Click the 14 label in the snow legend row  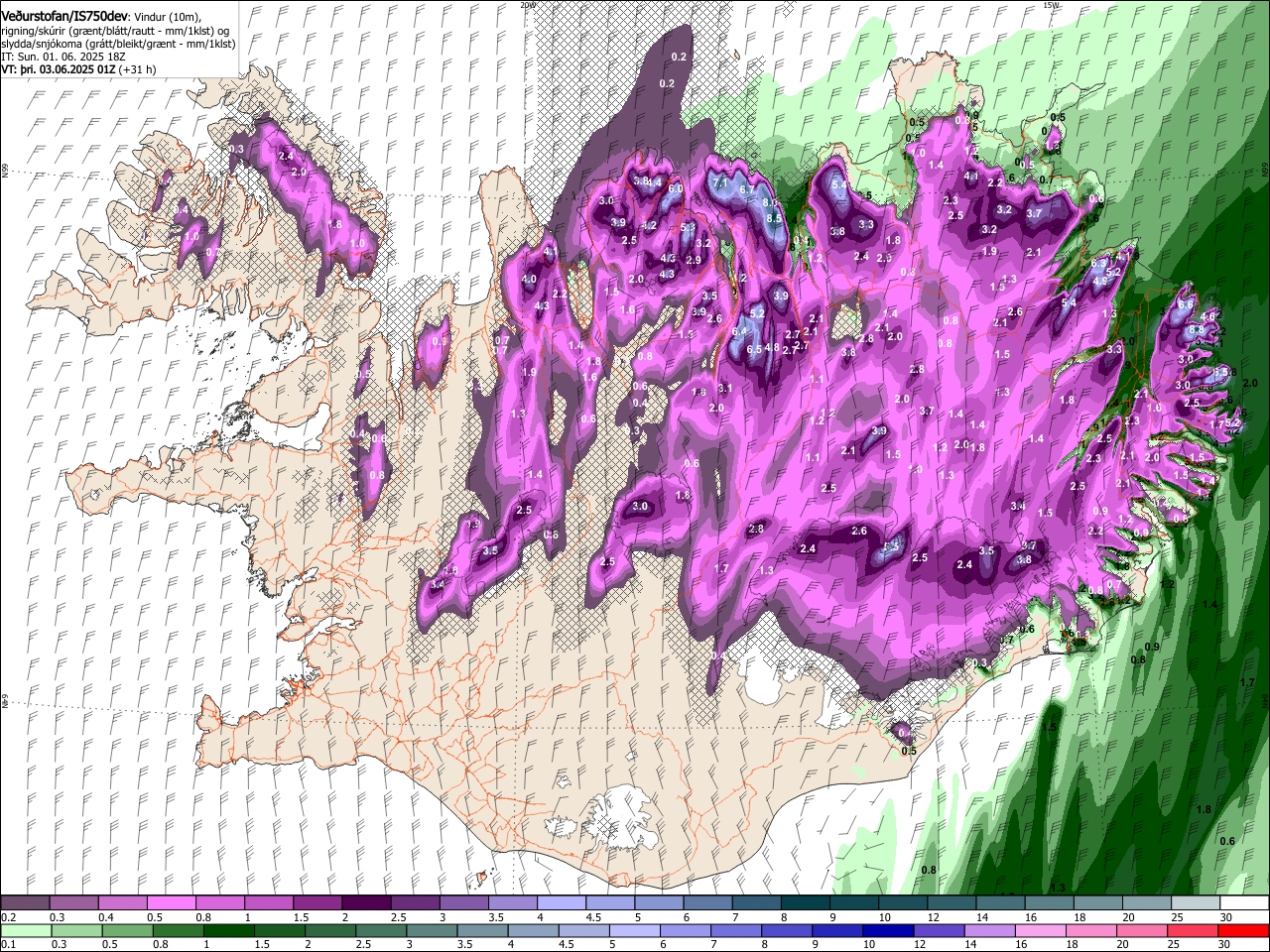pos(980,917)
